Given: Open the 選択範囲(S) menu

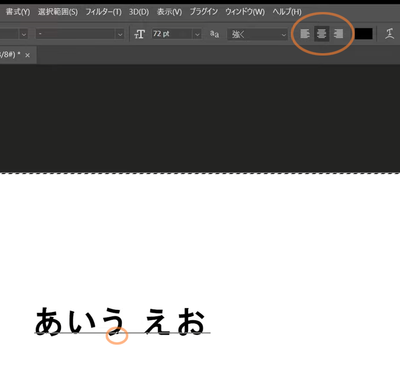Looking at the screenshot, I should [58, 12].
